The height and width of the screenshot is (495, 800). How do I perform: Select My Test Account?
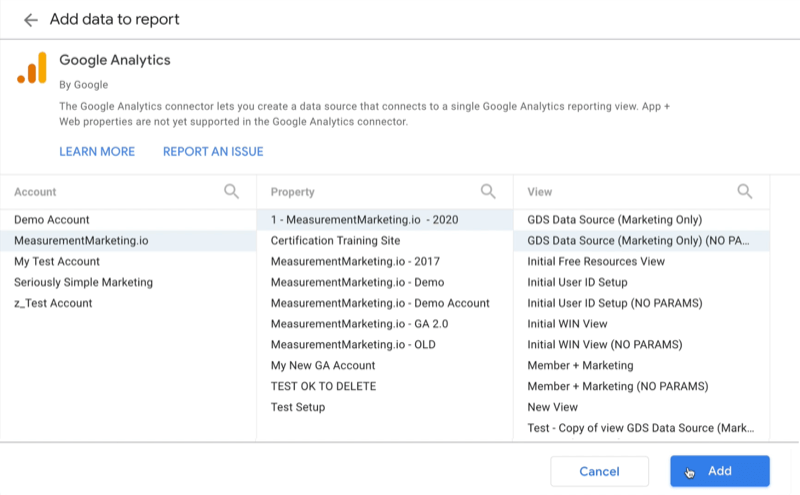(x=128, y=261)
